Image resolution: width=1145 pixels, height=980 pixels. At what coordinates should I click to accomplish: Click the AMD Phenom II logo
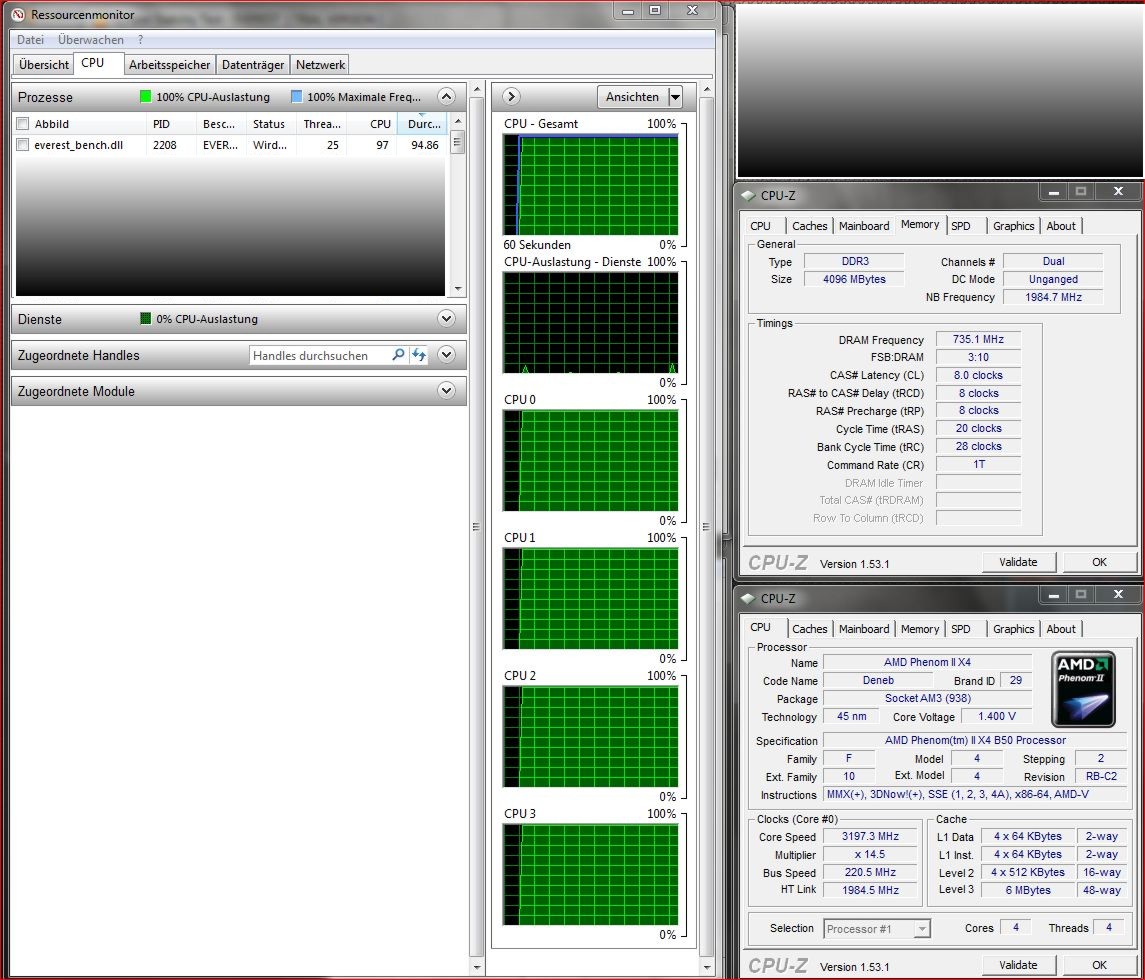point(1084,689)
